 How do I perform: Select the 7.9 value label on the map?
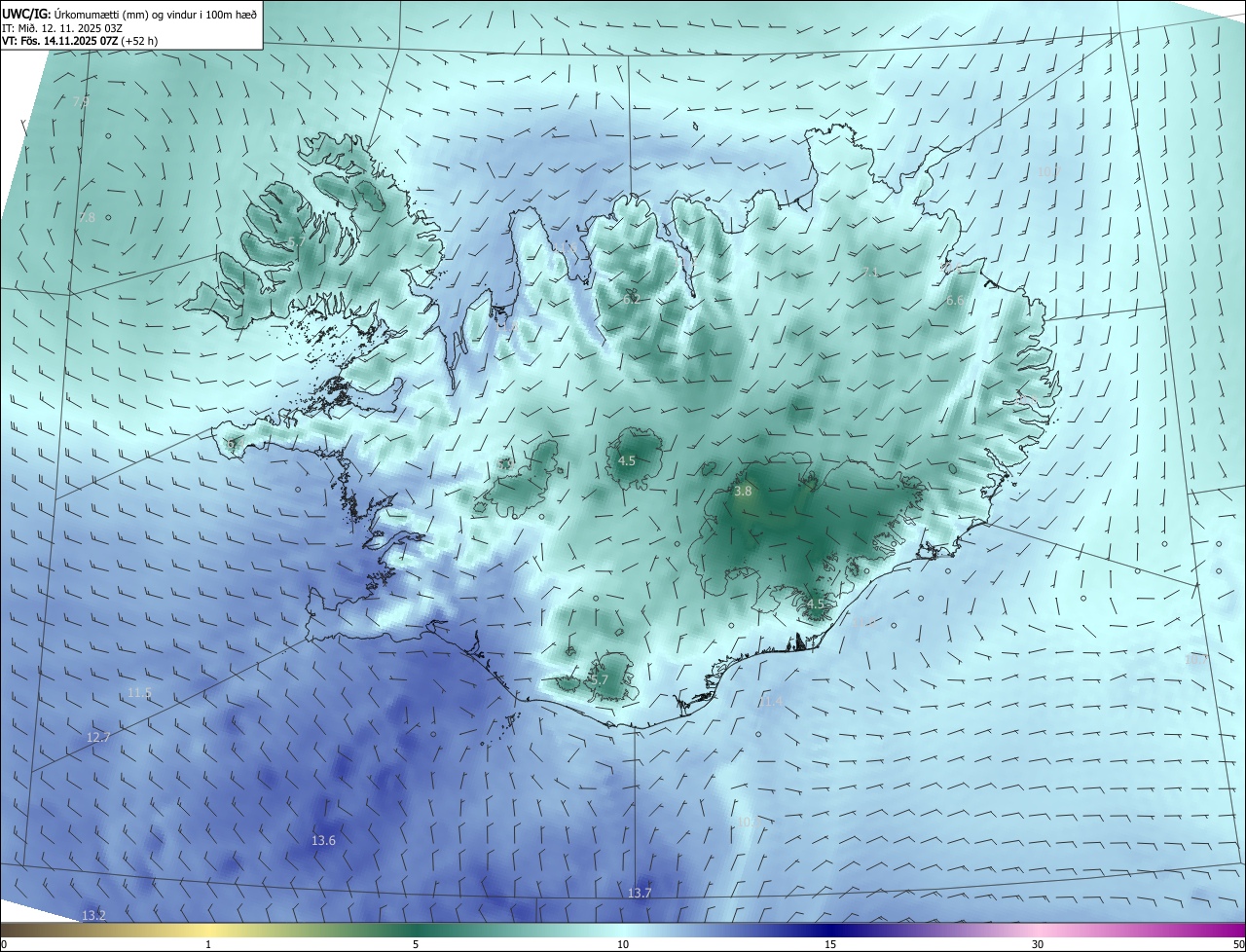click(81, 101)
